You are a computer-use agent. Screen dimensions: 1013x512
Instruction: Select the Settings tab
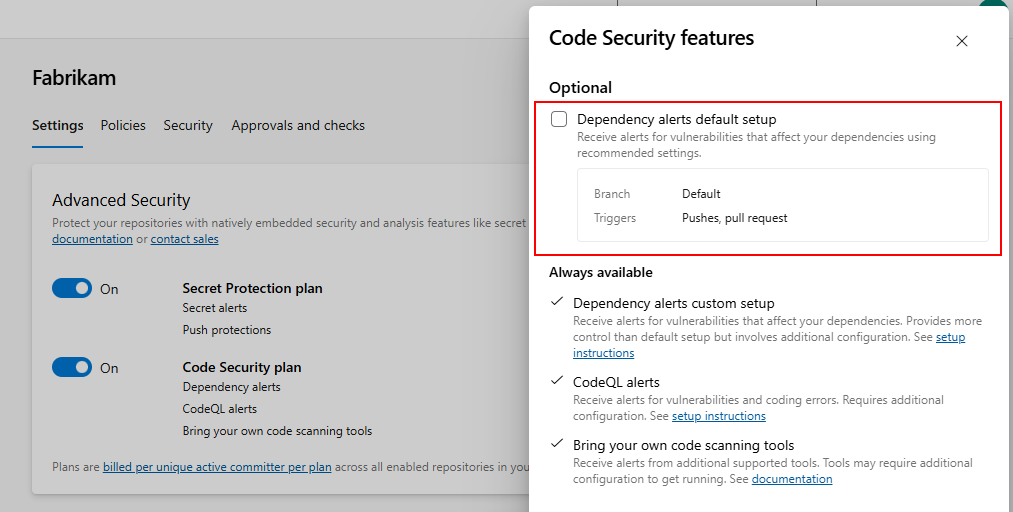point(57,125)
